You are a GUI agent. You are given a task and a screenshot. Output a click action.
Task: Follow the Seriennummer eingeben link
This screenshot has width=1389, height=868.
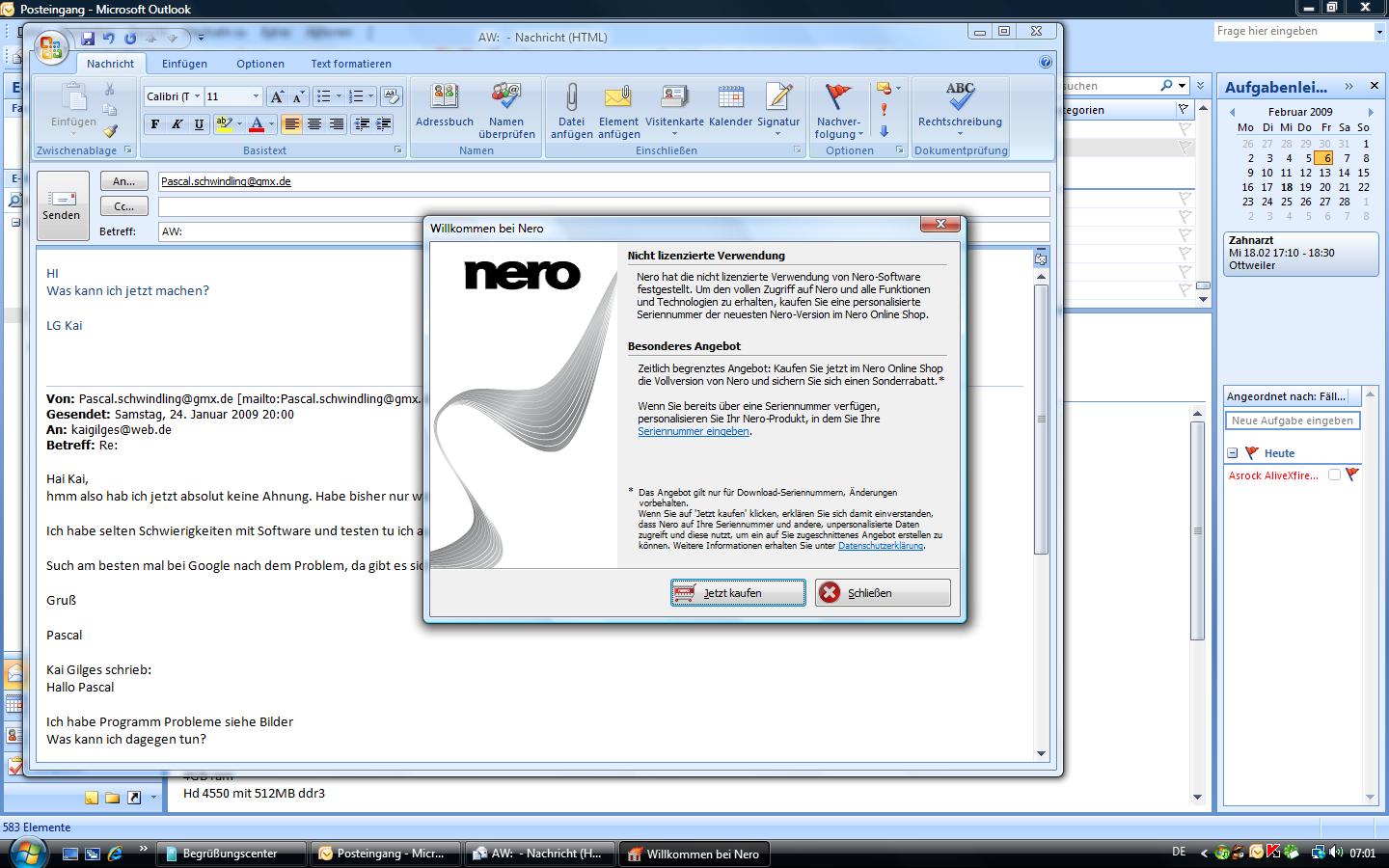(694, 431)
